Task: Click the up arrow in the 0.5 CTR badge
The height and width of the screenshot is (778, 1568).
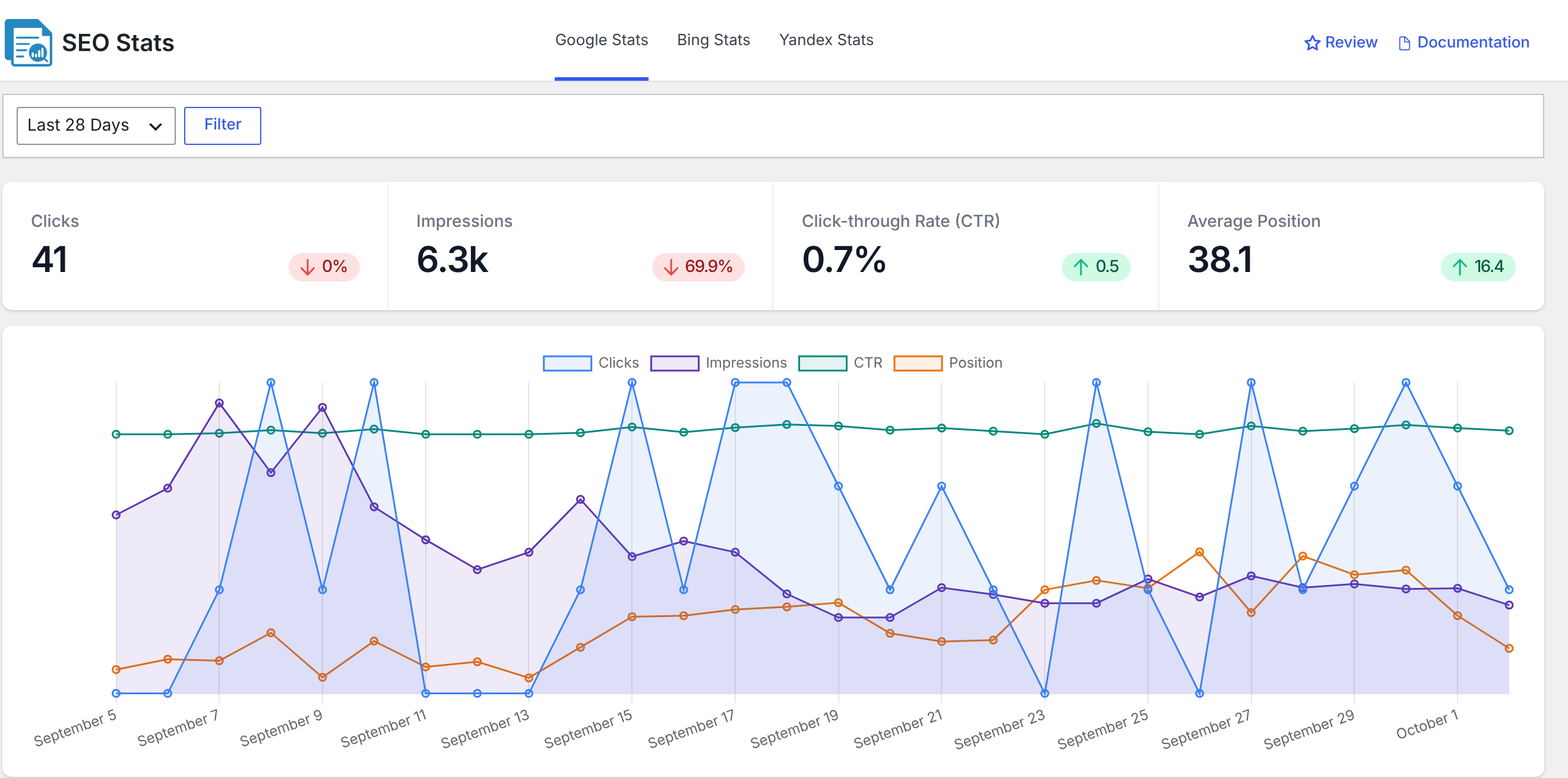Action: tap(1080, 267)
